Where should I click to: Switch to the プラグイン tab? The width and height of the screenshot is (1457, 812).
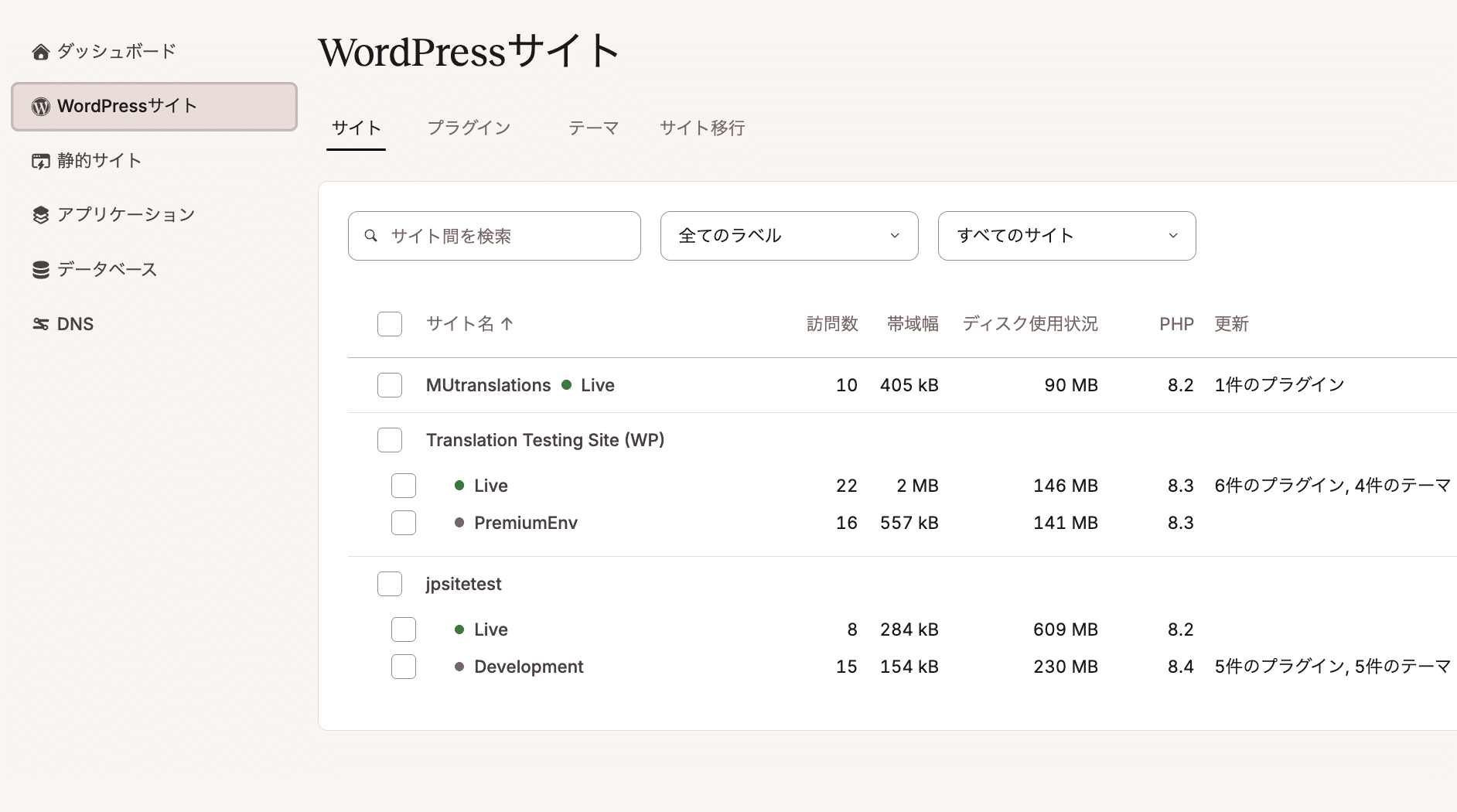click(x=468, y=128)
